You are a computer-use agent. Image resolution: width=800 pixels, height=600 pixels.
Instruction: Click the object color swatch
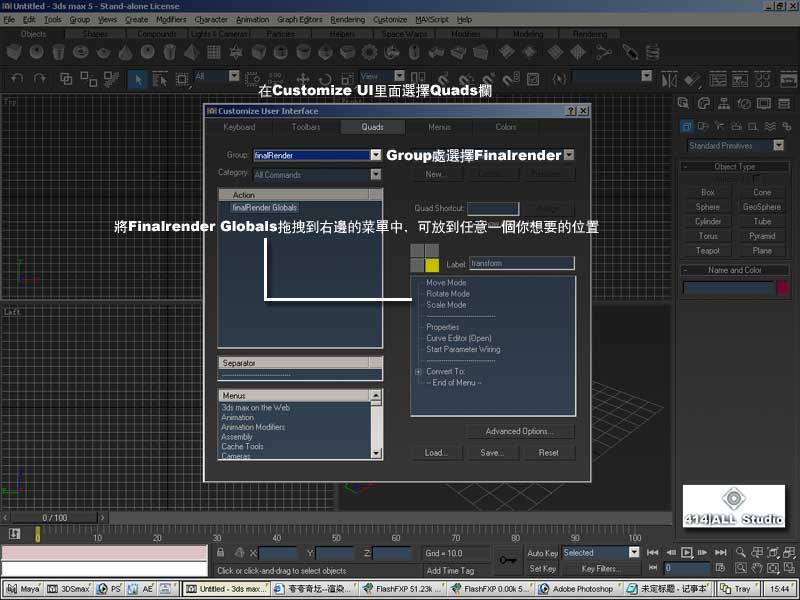pyautogui.click(x=782, y=288)
